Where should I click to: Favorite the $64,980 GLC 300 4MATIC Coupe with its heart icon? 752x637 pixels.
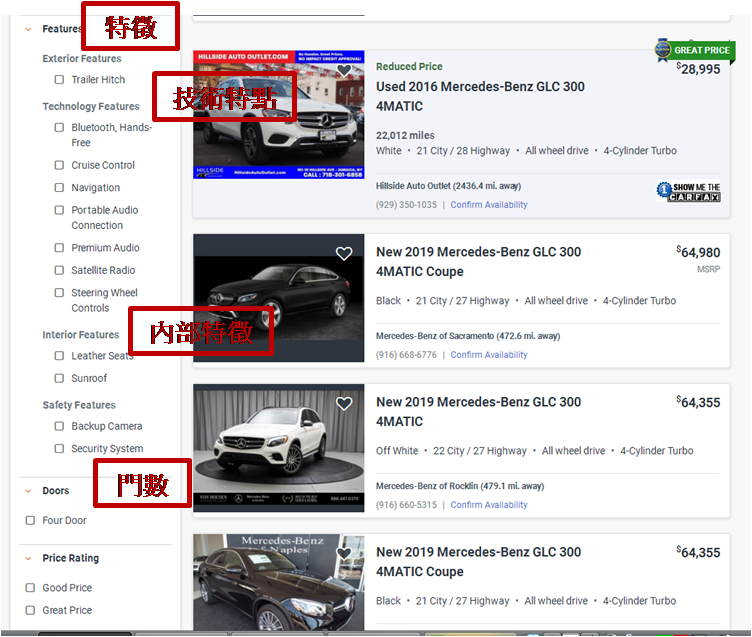[x=344, y=253]
